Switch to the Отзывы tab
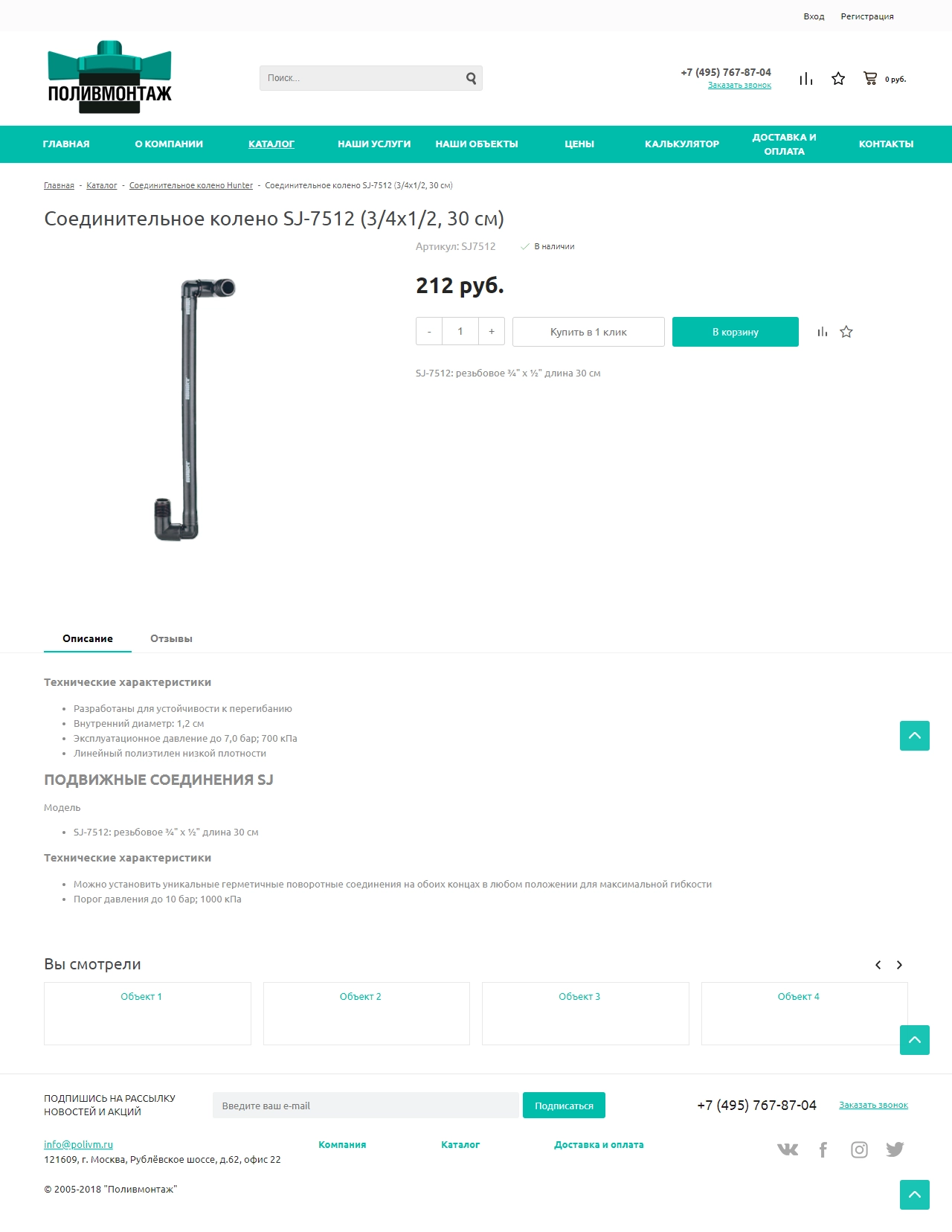This screenshot has height=1232, width=952. point(171,638)
